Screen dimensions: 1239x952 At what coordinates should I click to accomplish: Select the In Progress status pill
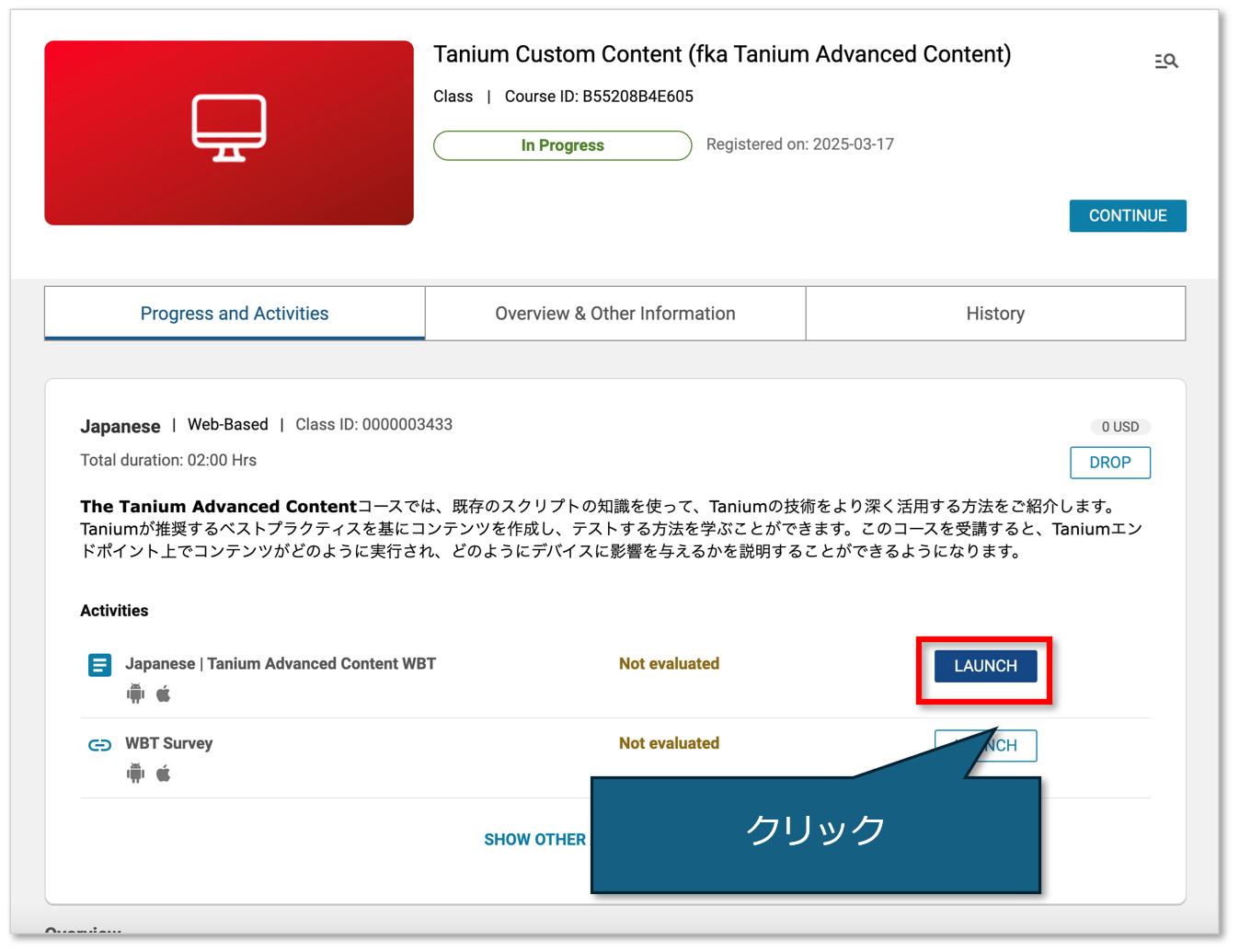(x=563, y=145)
